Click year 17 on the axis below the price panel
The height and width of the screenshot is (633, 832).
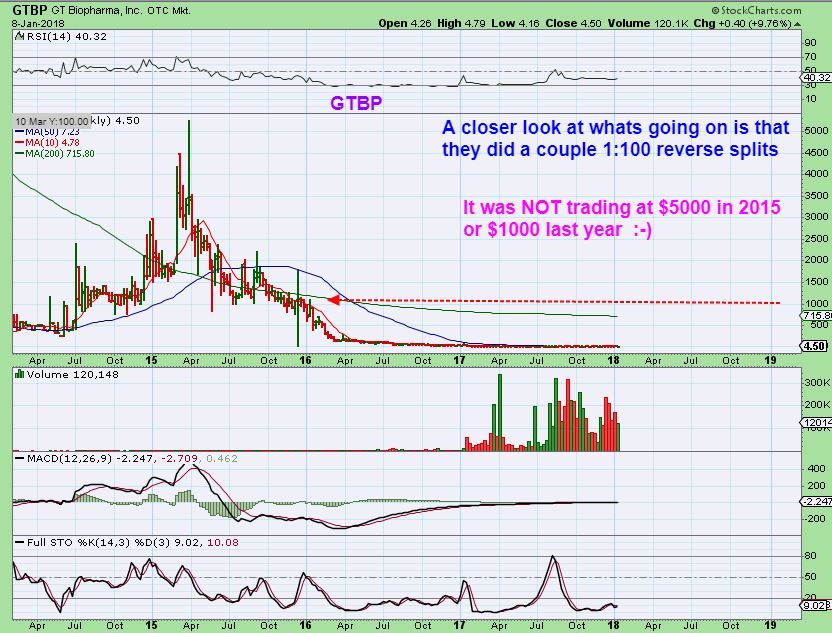click(459, 360)
